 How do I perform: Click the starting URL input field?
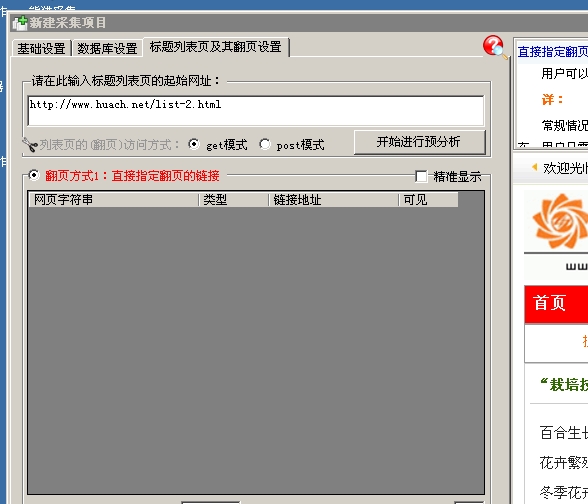point(256,111)
